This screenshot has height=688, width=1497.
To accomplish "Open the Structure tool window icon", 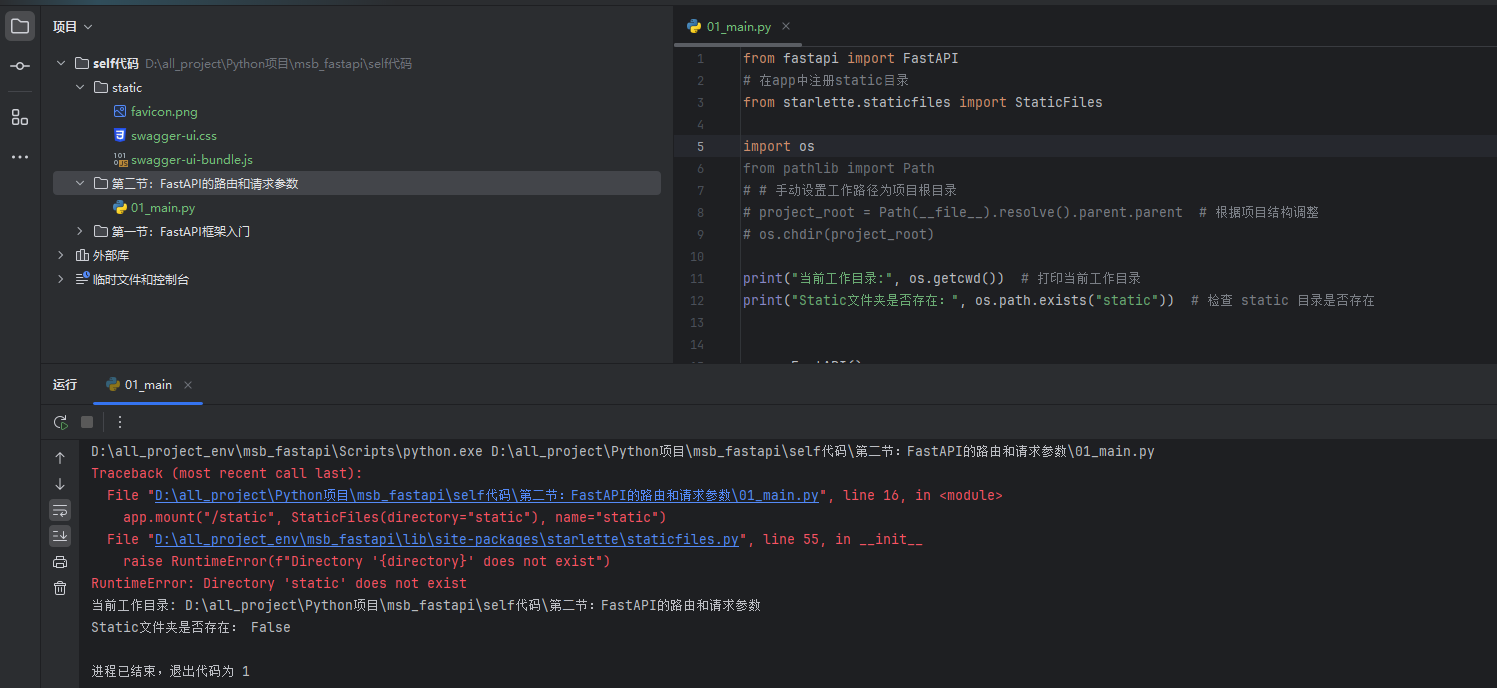I will tap(20, 117).
